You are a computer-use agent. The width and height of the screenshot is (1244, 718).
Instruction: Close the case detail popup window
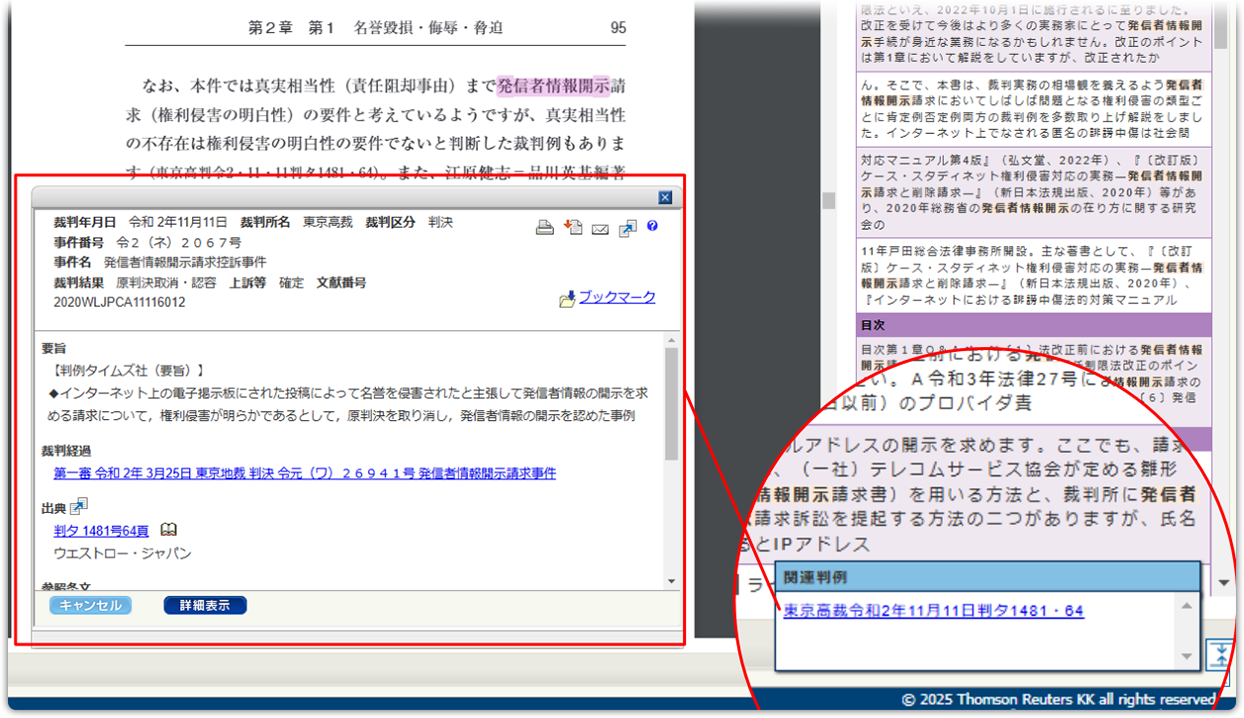(x=665, y=197)
